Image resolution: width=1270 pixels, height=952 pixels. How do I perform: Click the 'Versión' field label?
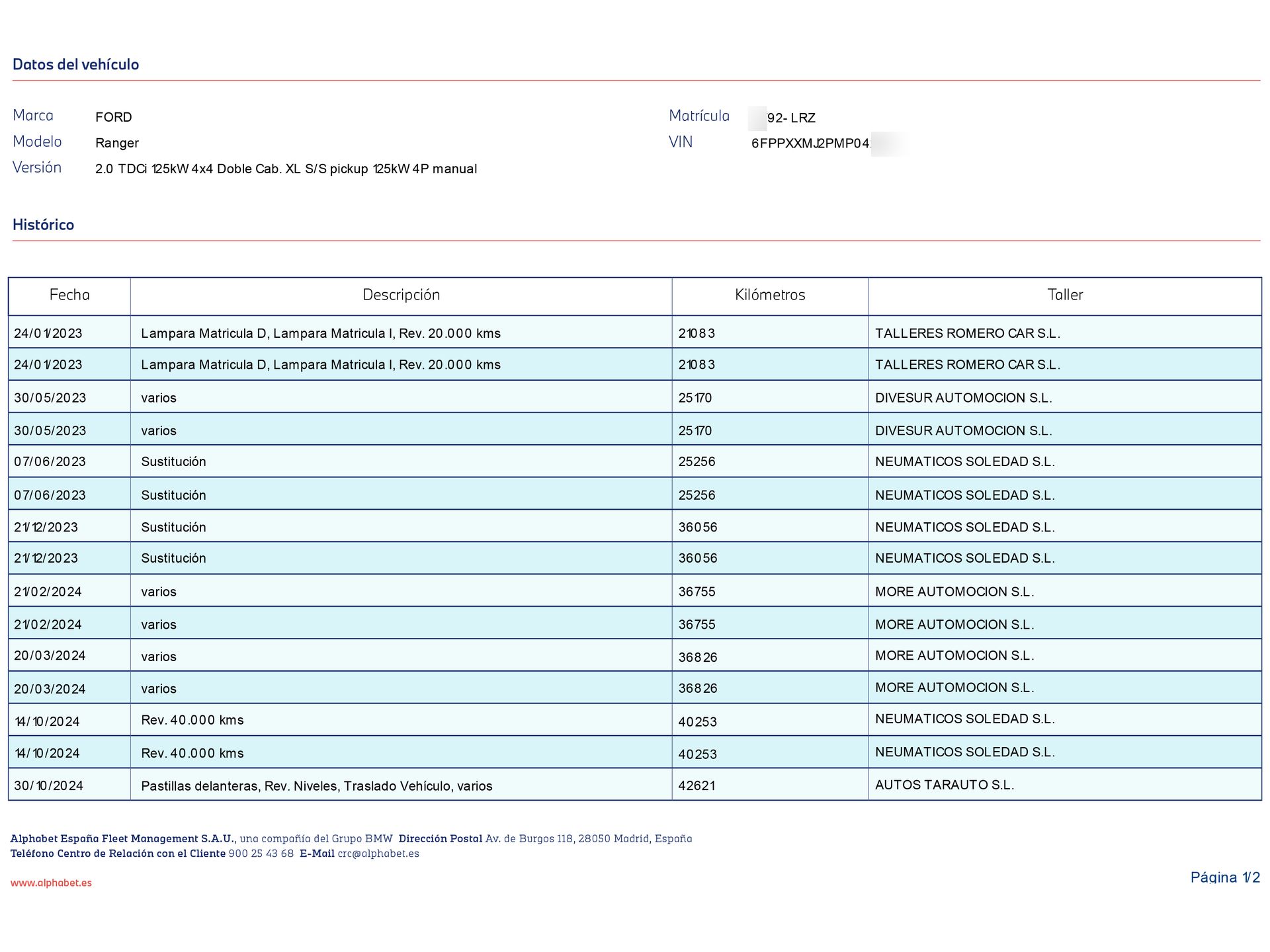[x=37, y=167]
